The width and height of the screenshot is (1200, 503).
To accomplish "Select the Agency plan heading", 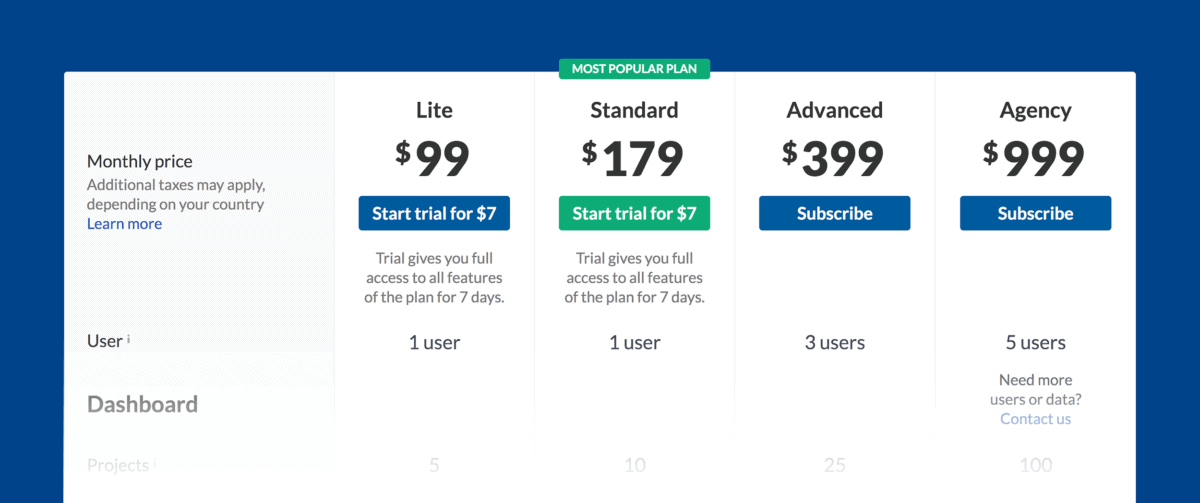I will pos(1035,111).
